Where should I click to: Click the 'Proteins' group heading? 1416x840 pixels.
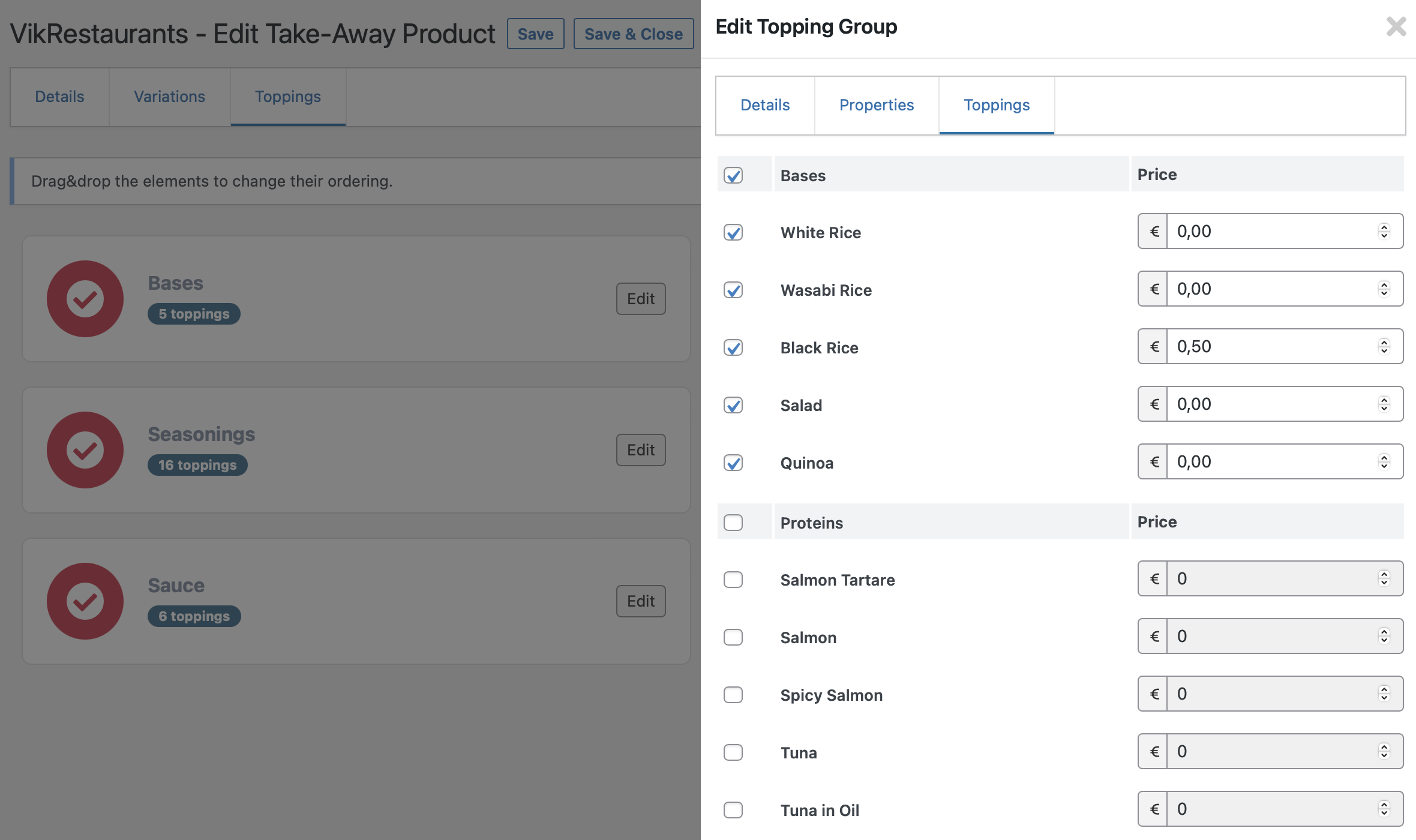pos(811,523)
